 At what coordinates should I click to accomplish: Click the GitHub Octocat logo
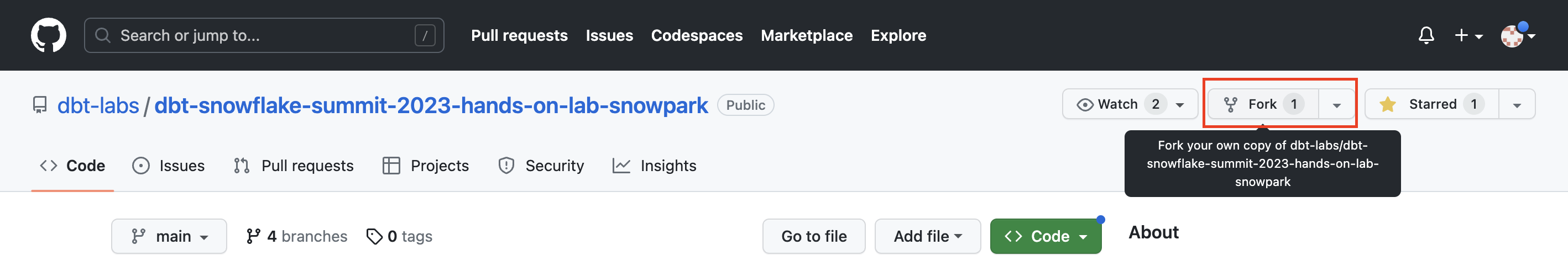pos(49,35)
